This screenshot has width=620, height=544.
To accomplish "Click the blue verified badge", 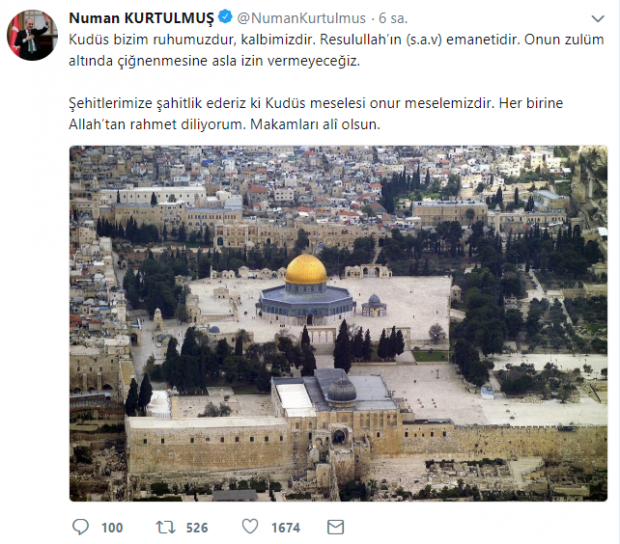I will point(225,17).
